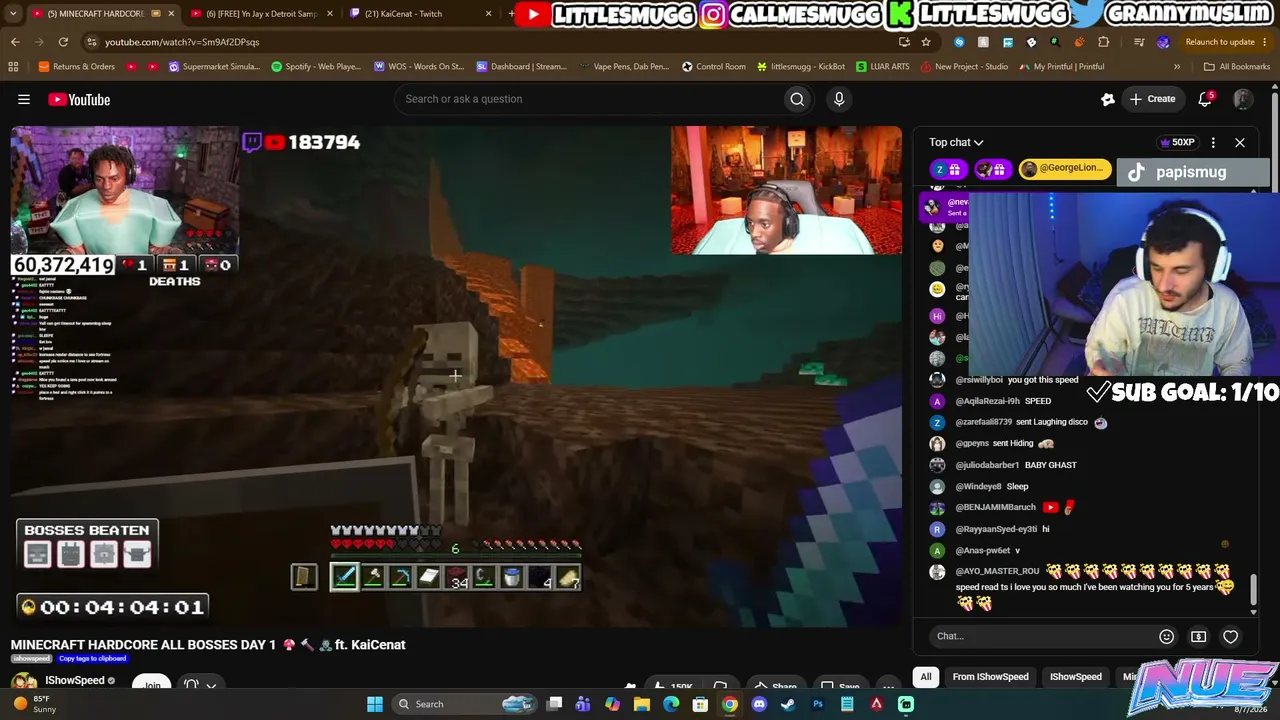Open the Spotify - Web Player bookmark

[316, 67]
